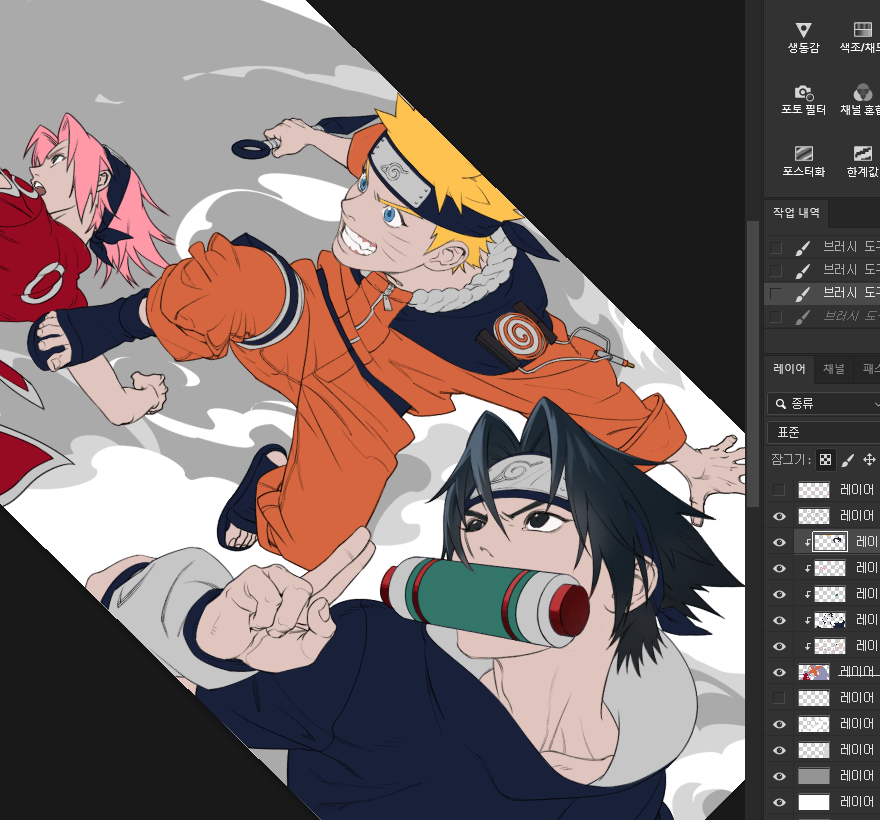Show the hidden topmost layer in layers list
Viewport: 880px width, 820px height.
coord(779,490)
